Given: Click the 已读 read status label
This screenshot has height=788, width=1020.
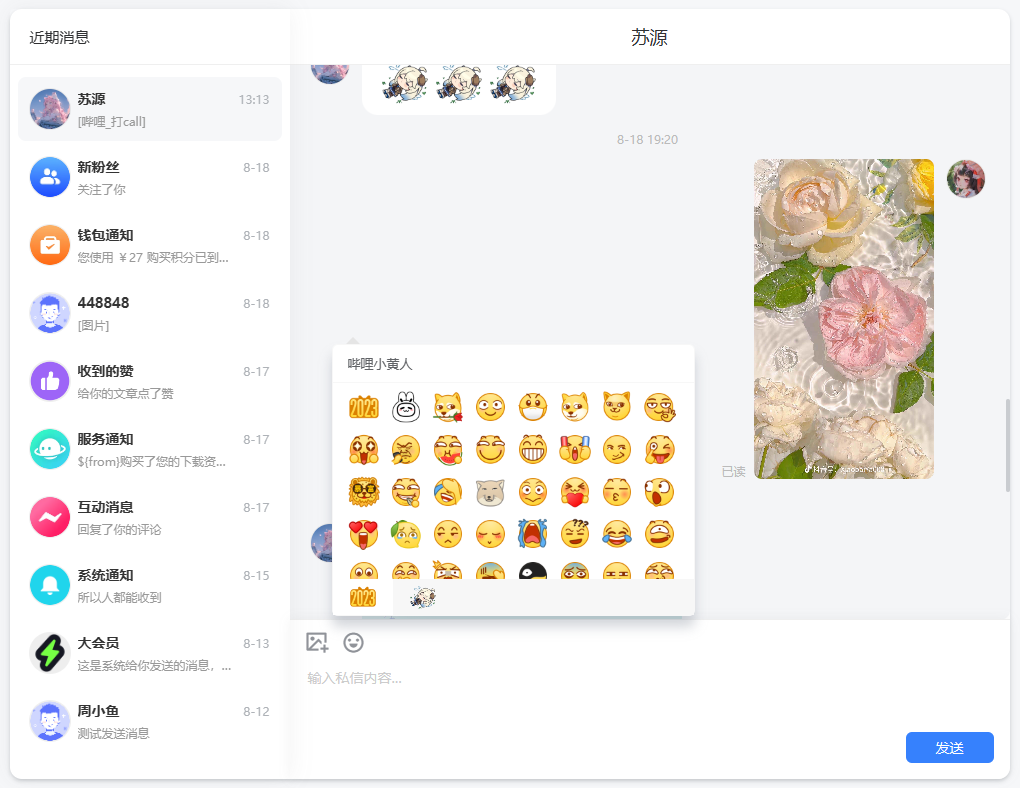Looking at the screenshot, I should point(733,471).
